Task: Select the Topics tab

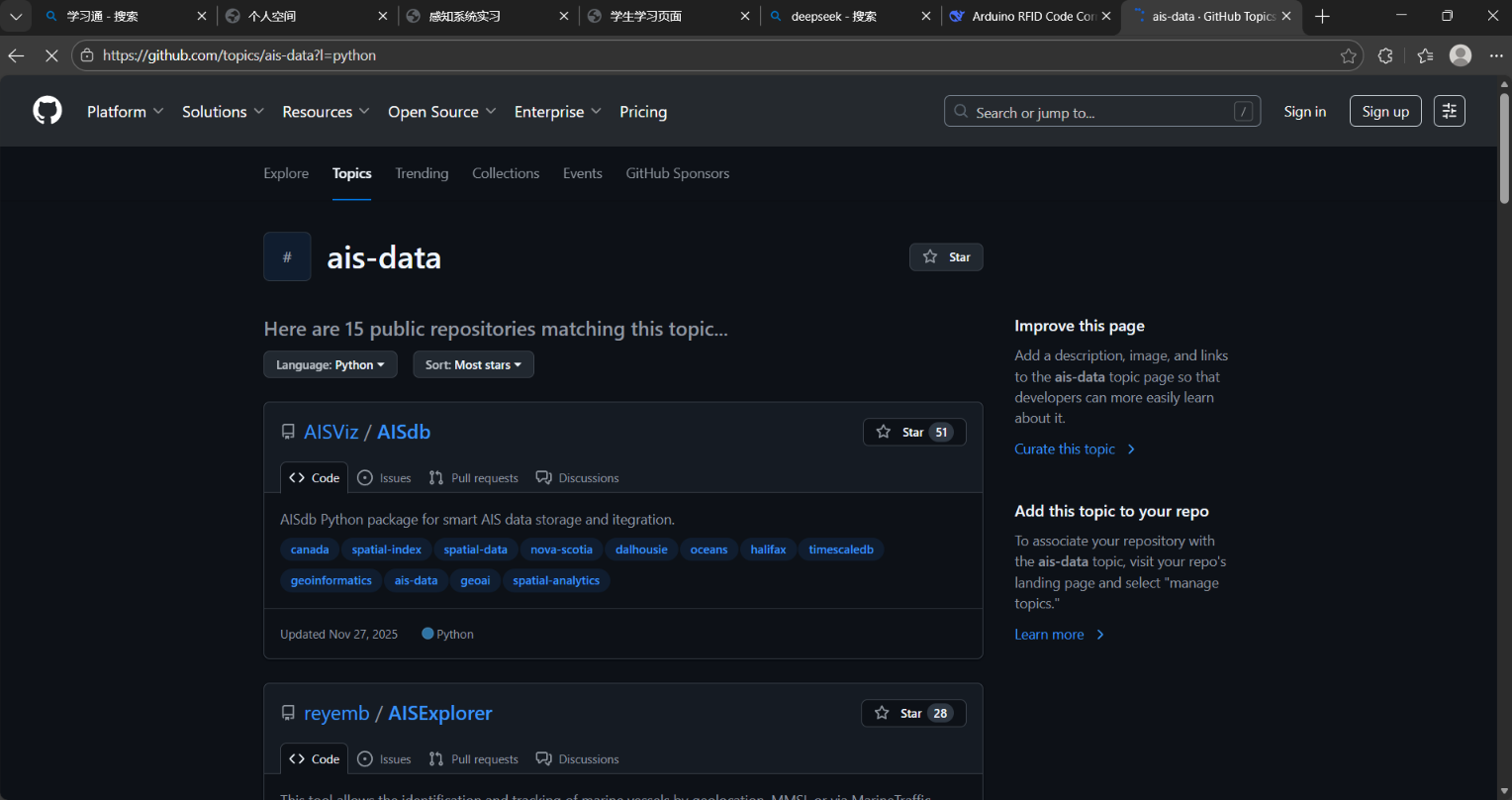Action: (351, 173)
